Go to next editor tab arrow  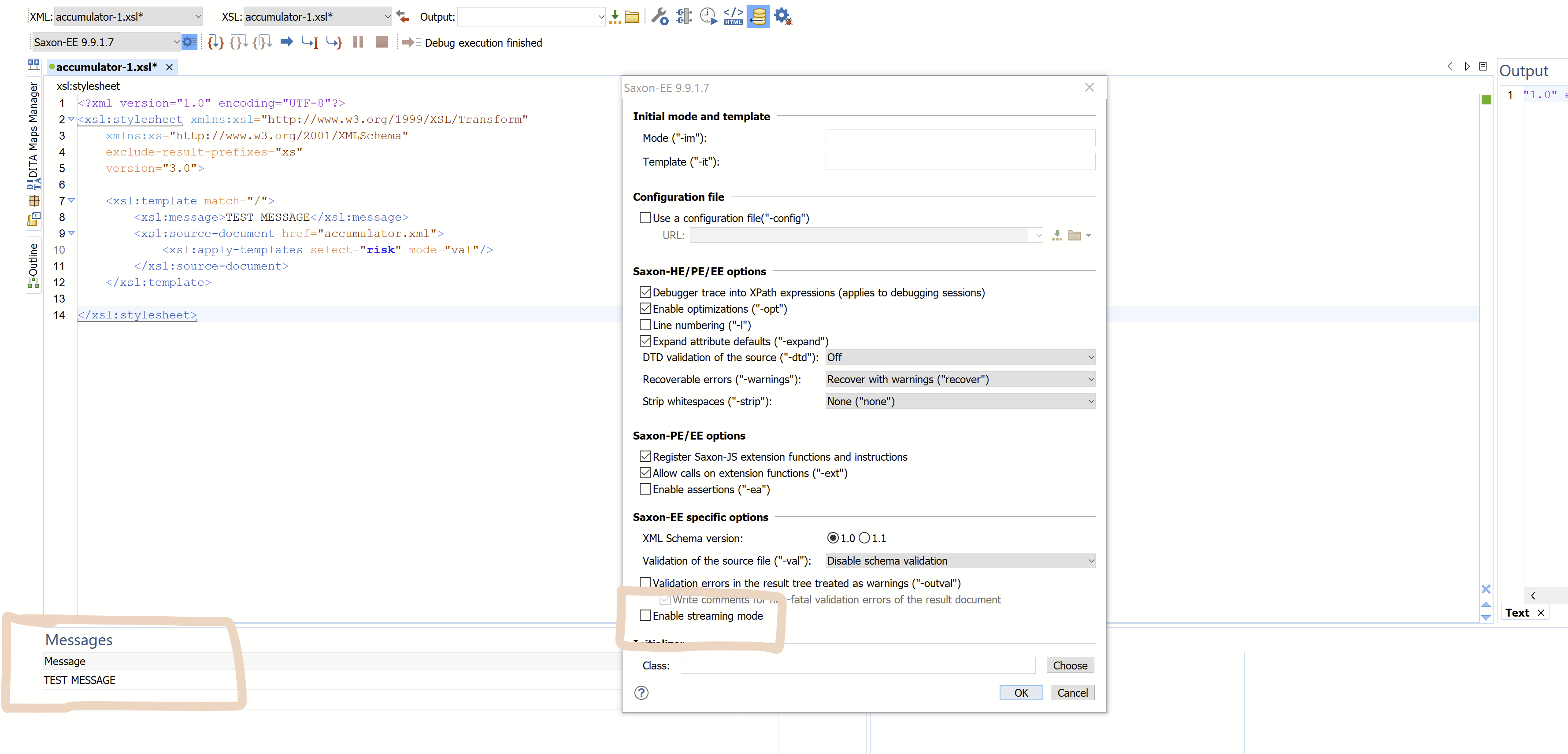[x=1468, y=67]
